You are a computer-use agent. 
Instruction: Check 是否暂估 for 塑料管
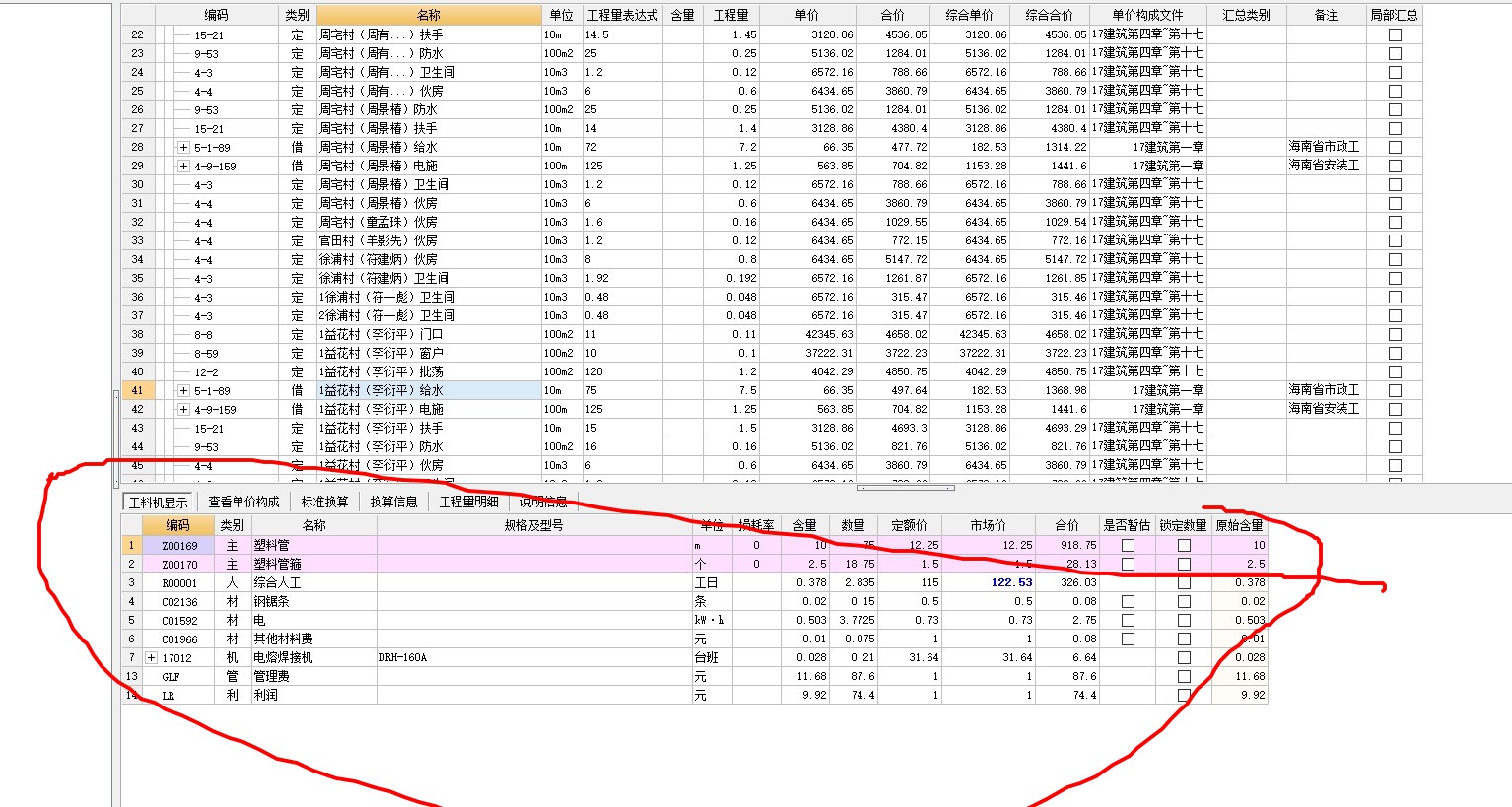click(x=1128, y=545)
